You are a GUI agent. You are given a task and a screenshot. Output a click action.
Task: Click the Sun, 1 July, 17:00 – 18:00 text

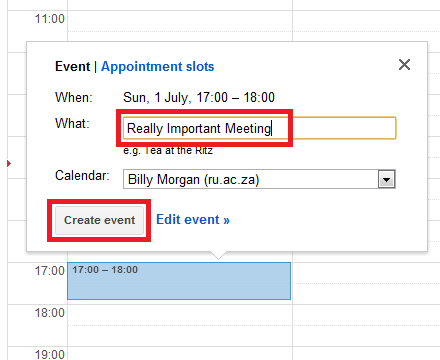coord(199,98)
